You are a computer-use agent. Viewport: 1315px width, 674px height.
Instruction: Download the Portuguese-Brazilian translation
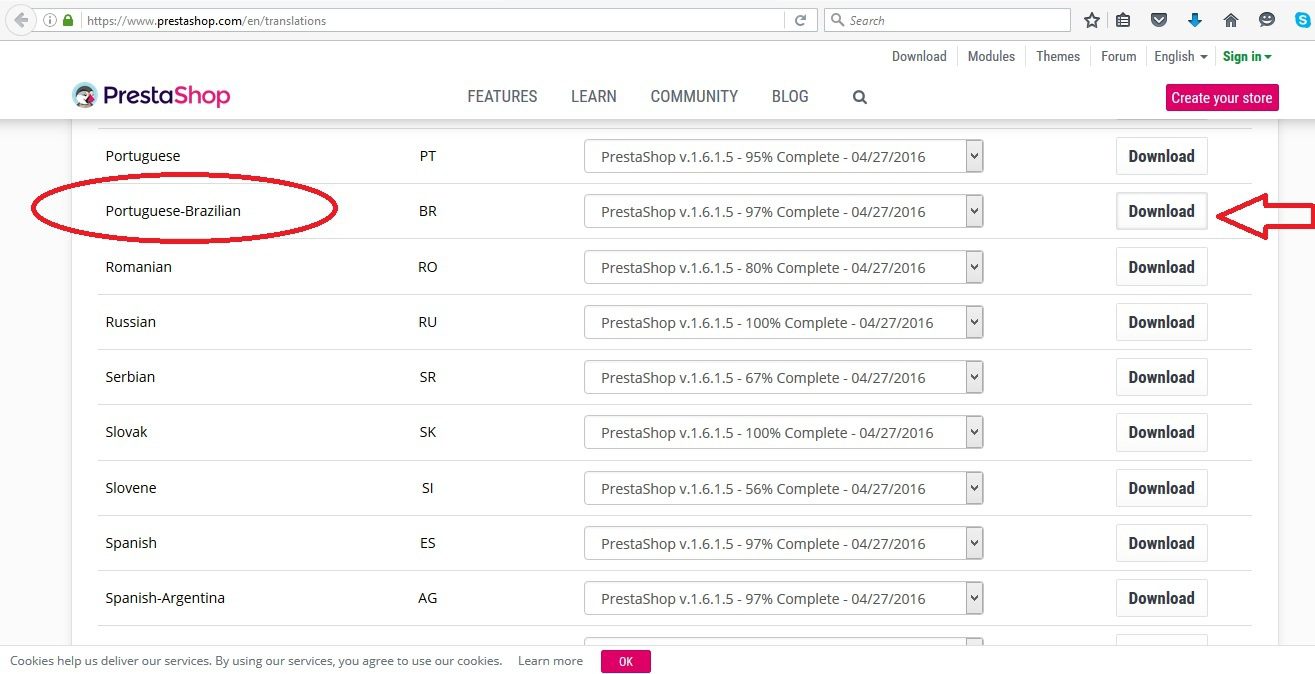coord(1161,211)
